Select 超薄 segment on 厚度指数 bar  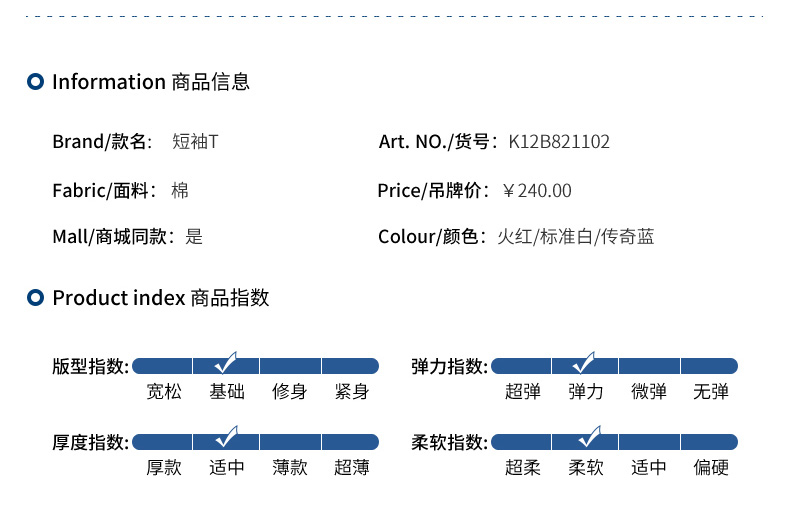tap(350, 442)
